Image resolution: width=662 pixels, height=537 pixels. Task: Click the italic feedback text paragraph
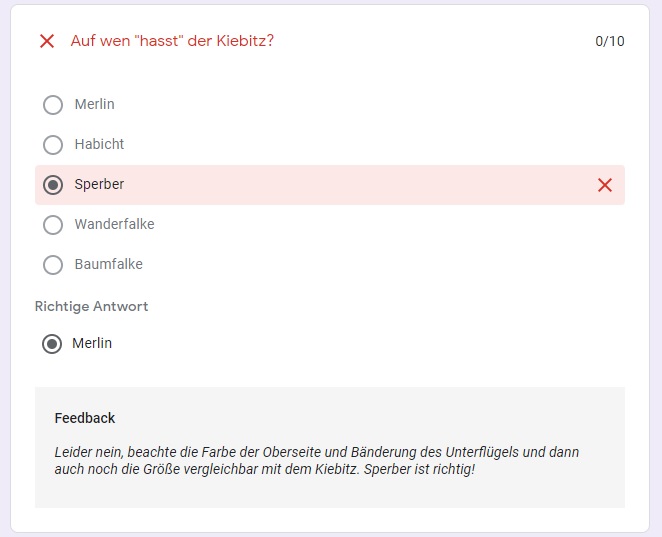coord(317,461)
